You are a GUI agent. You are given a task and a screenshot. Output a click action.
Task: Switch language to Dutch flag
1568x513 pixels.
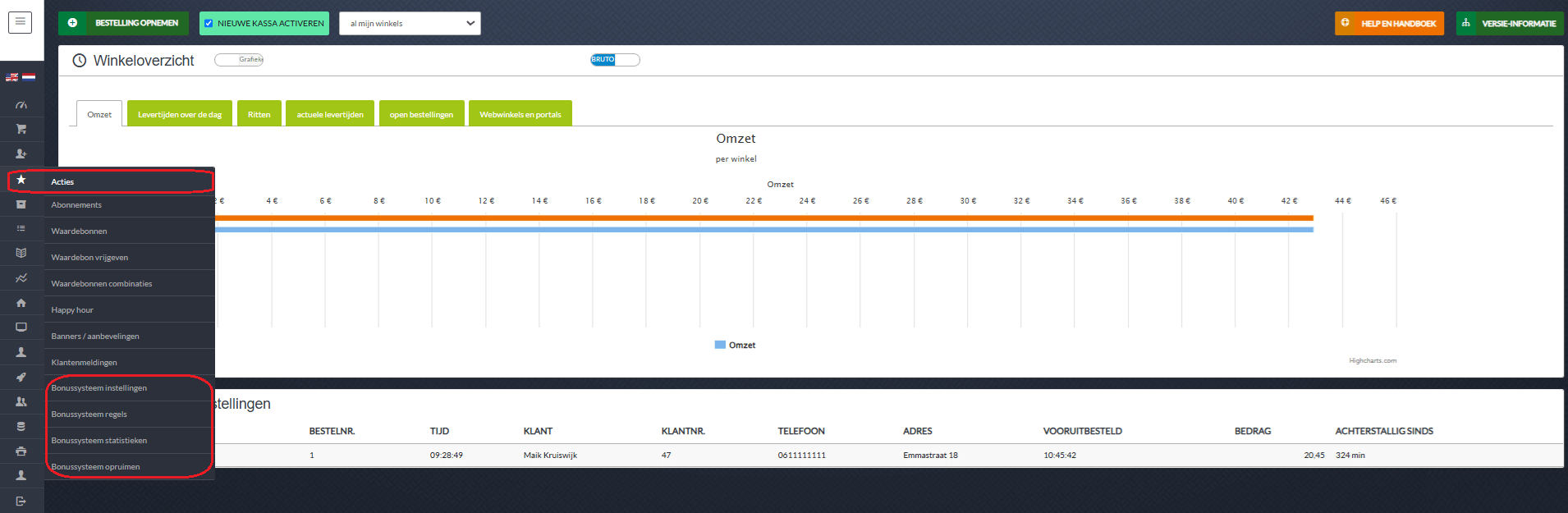pyautogui.click(x=29, y=77)
